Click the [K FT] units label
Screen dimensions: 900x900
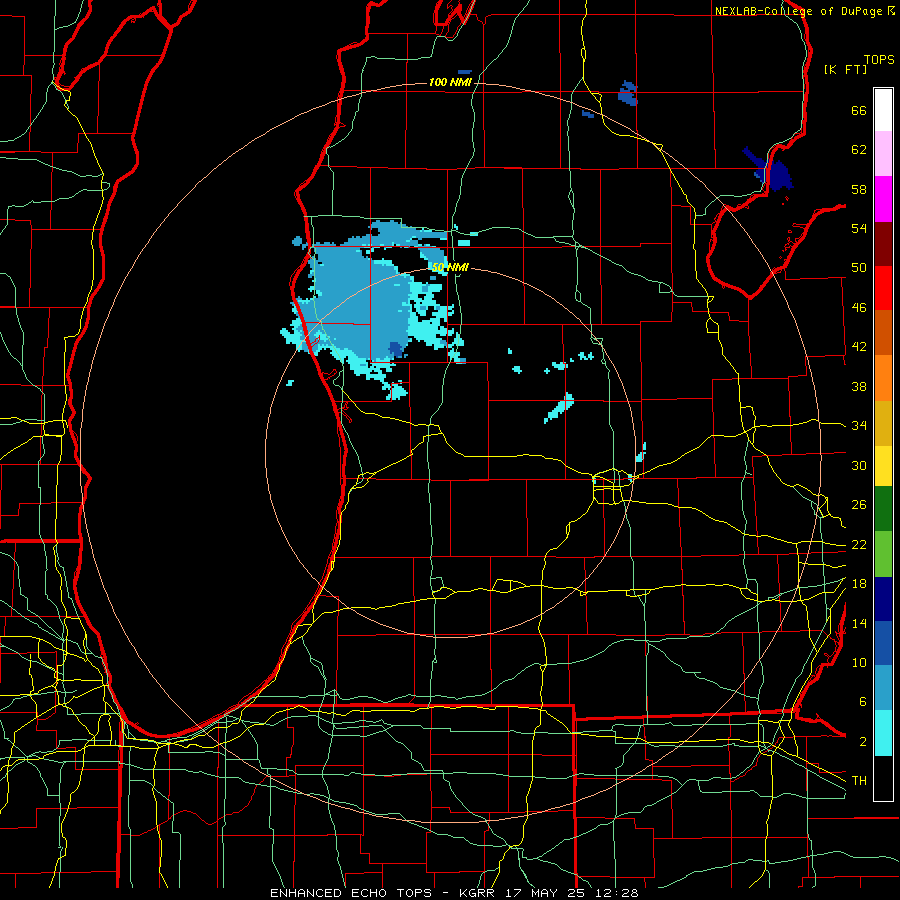(x=845, y=70)
